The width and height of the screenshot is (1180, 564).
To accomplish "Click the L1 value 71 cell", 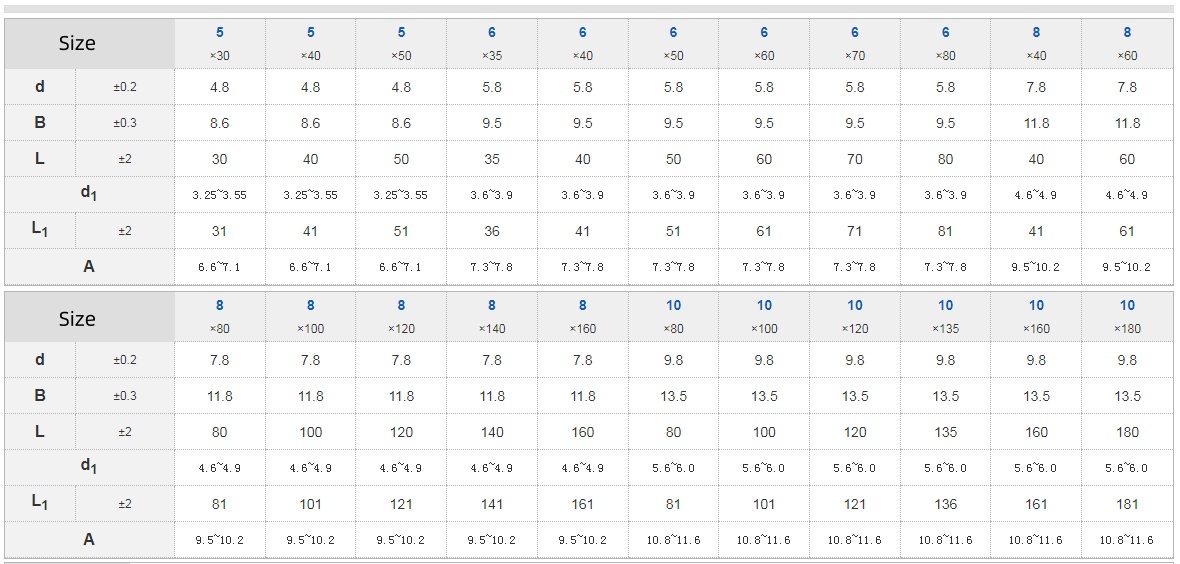I will pos(855,231).
